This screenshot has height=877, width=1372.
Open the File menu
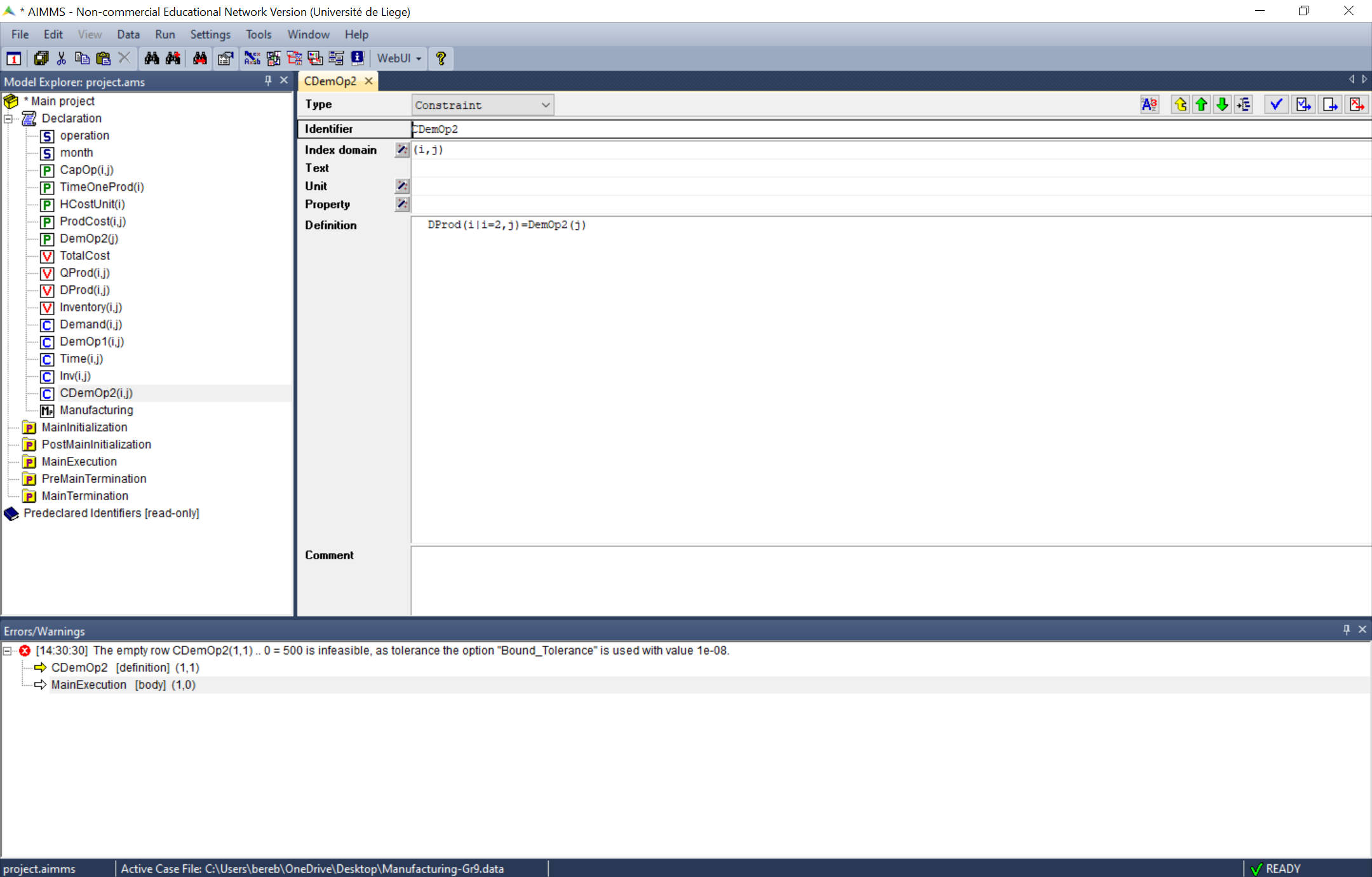(x=20, y=34)
